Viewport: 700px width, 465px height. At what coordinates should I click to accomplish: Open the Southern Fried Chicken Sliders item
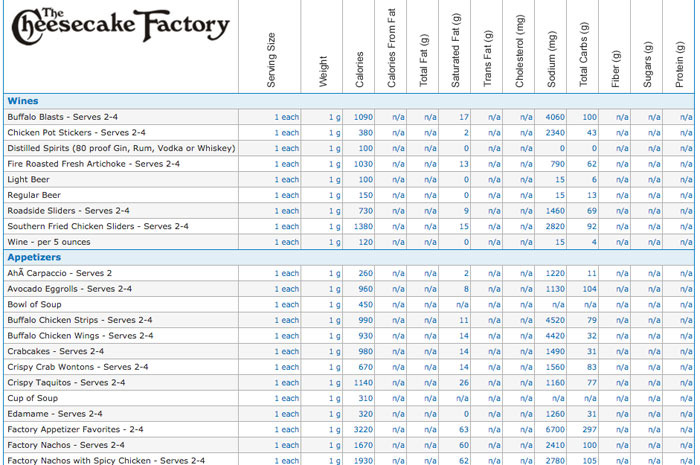[x=97, y=226]
